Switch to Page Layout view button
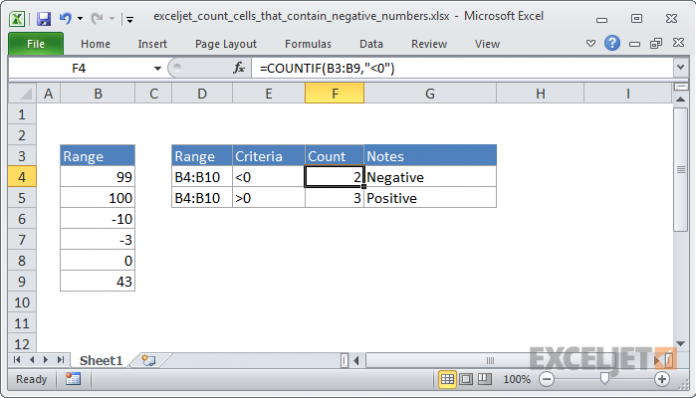 tap(466, 379)
